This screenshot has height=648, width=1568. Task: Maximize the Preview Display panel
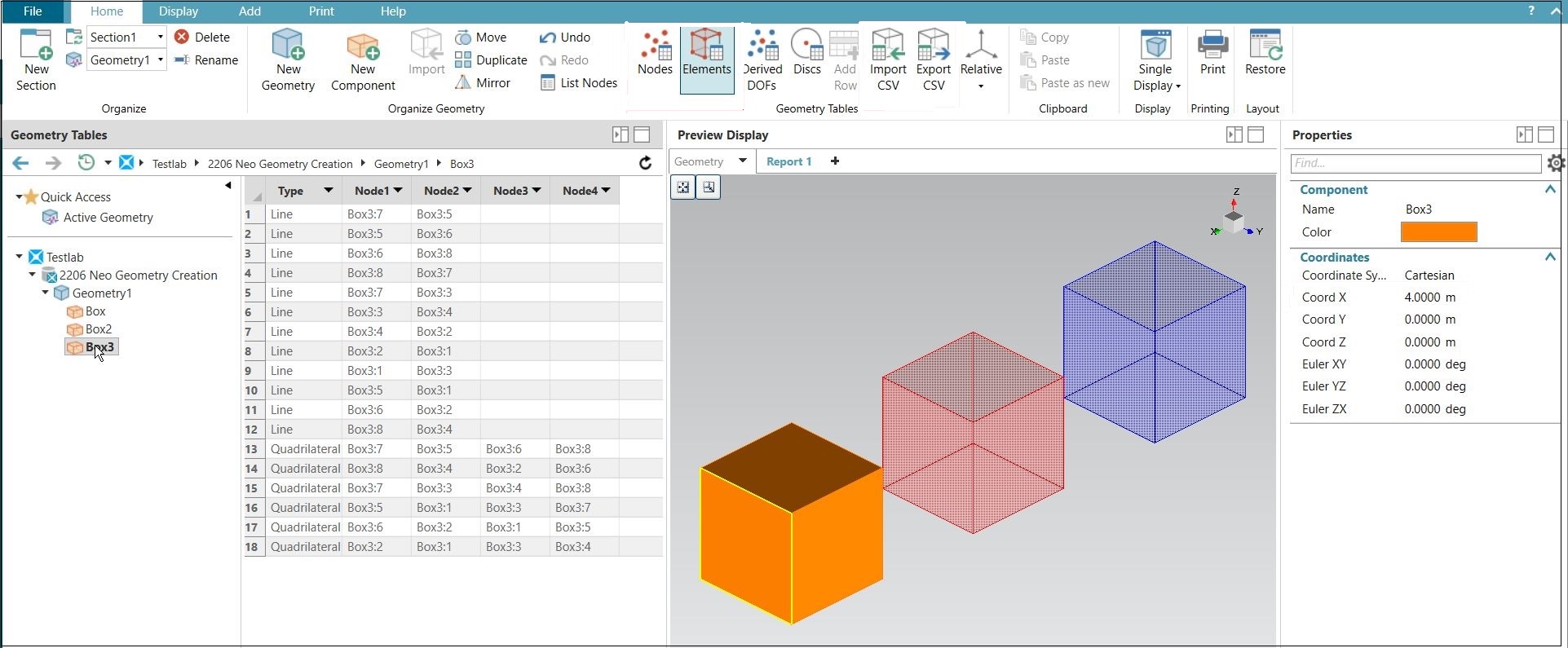point(1256,134)
